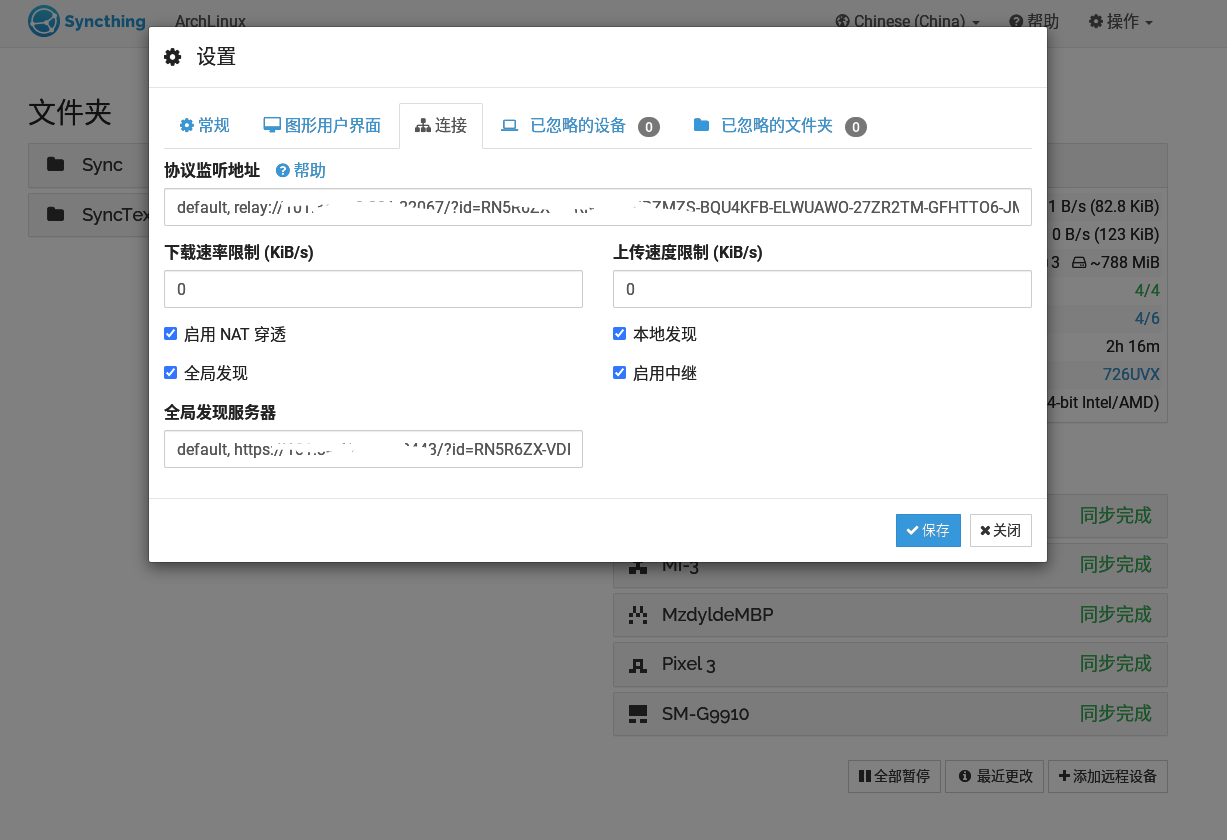Open the 常规 settings tab
The width and height of the screenshot is (1227, 840).
tap(205, 125)
